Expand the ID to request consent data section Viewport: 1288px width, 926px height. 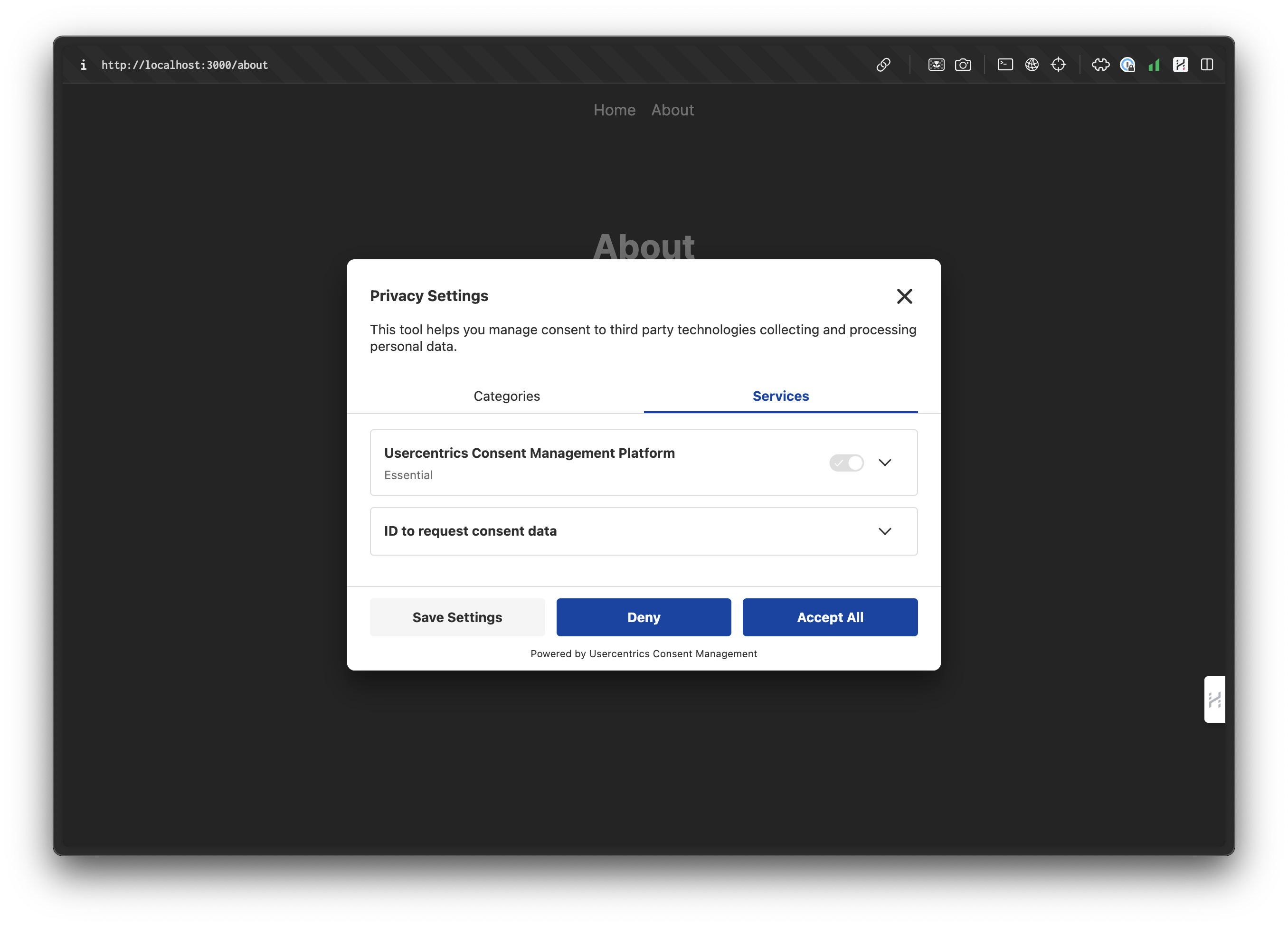click(885, 531)
